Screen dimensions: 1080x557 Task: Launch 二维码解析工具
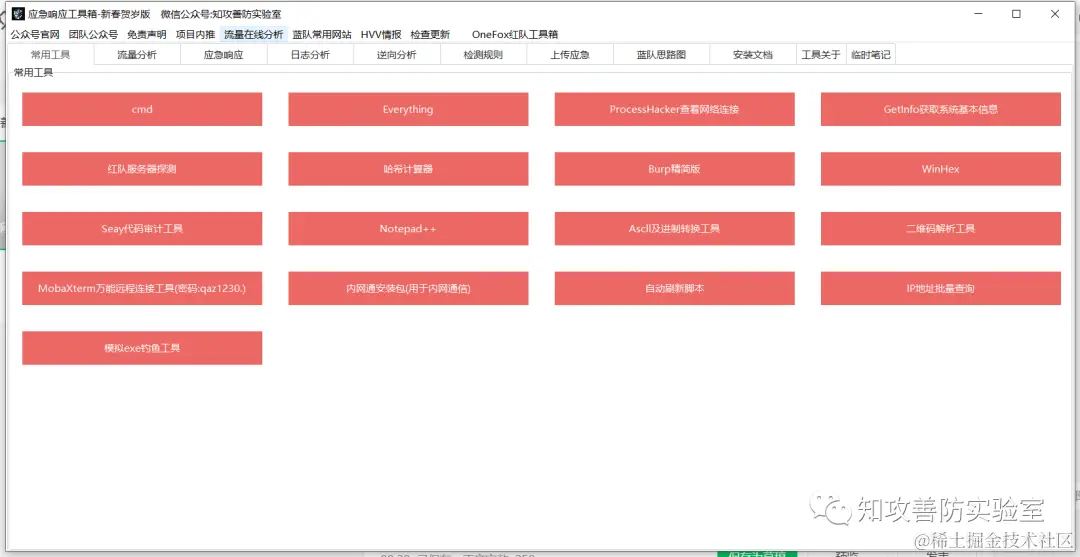(x=941, y=229)
